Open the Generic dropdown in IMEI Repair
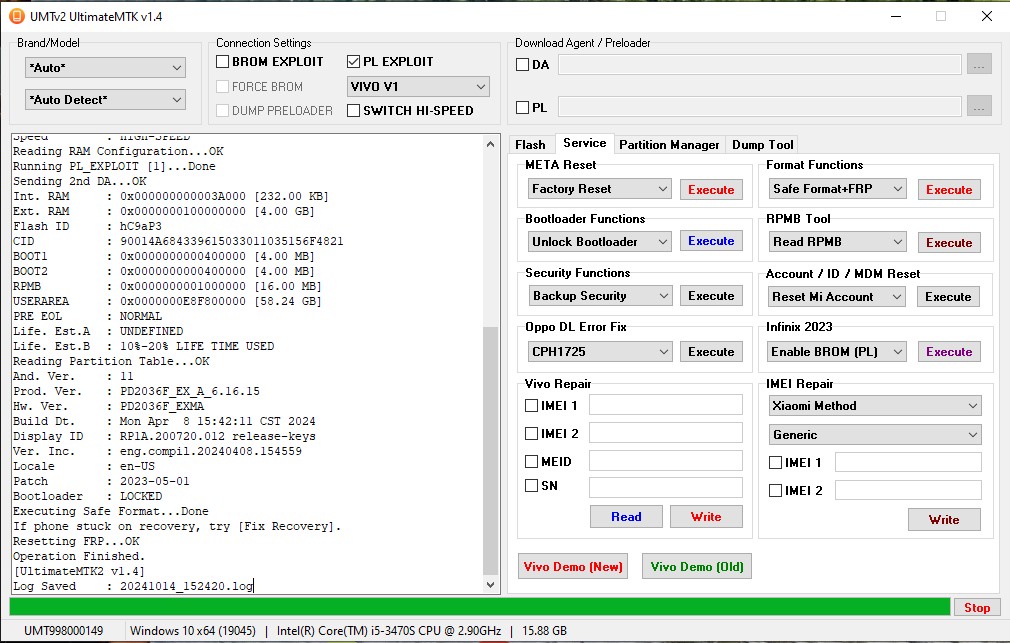This screenshot has height=643, width=1010. pos(875,434)
